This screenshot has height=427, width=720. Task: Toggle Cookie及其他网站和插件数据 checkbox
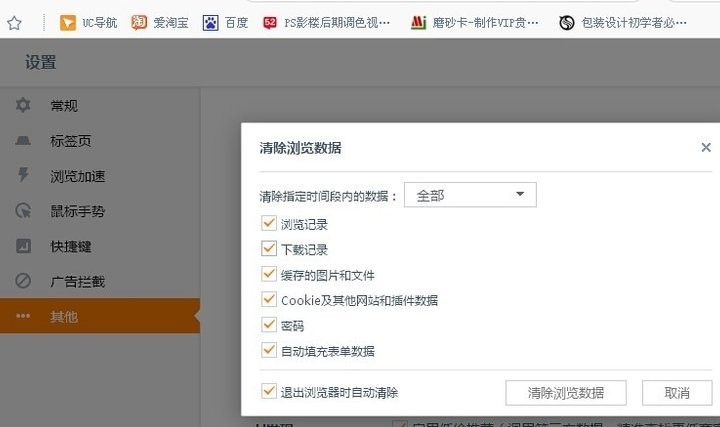(x=269, y=299)
